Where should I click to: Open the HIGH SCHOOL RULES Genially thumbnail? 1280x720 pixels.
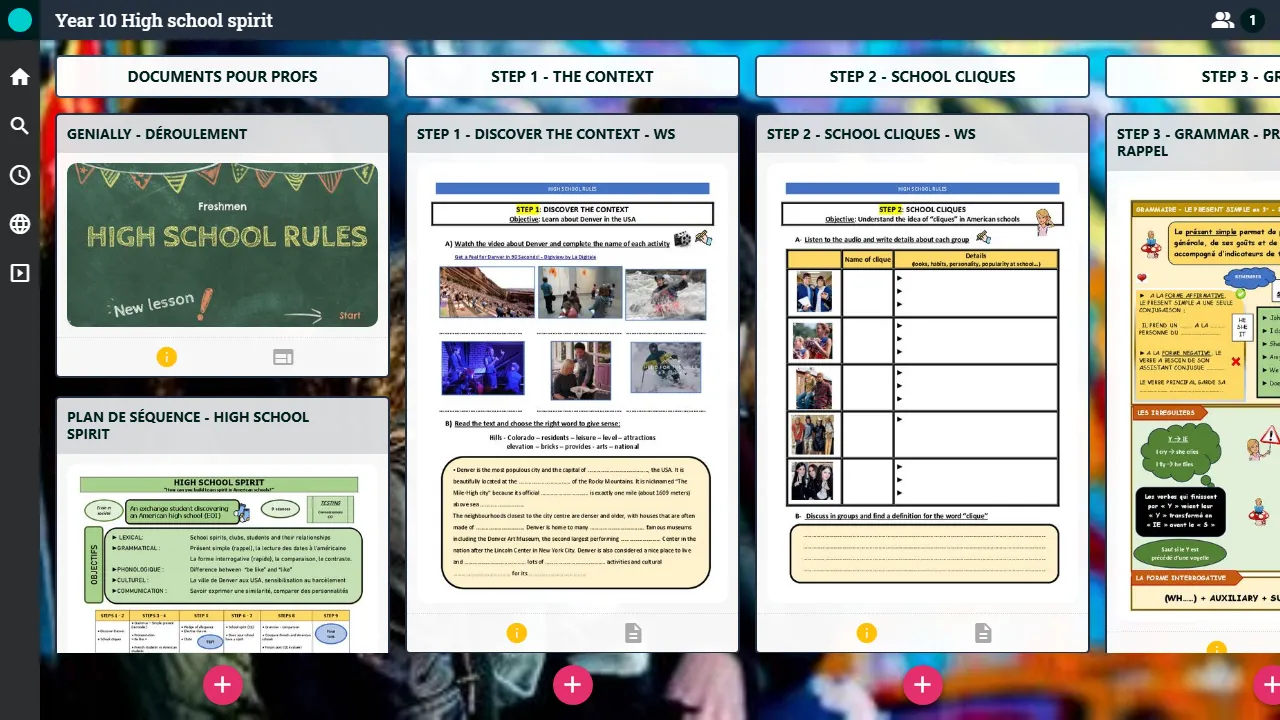click(222, 245)
